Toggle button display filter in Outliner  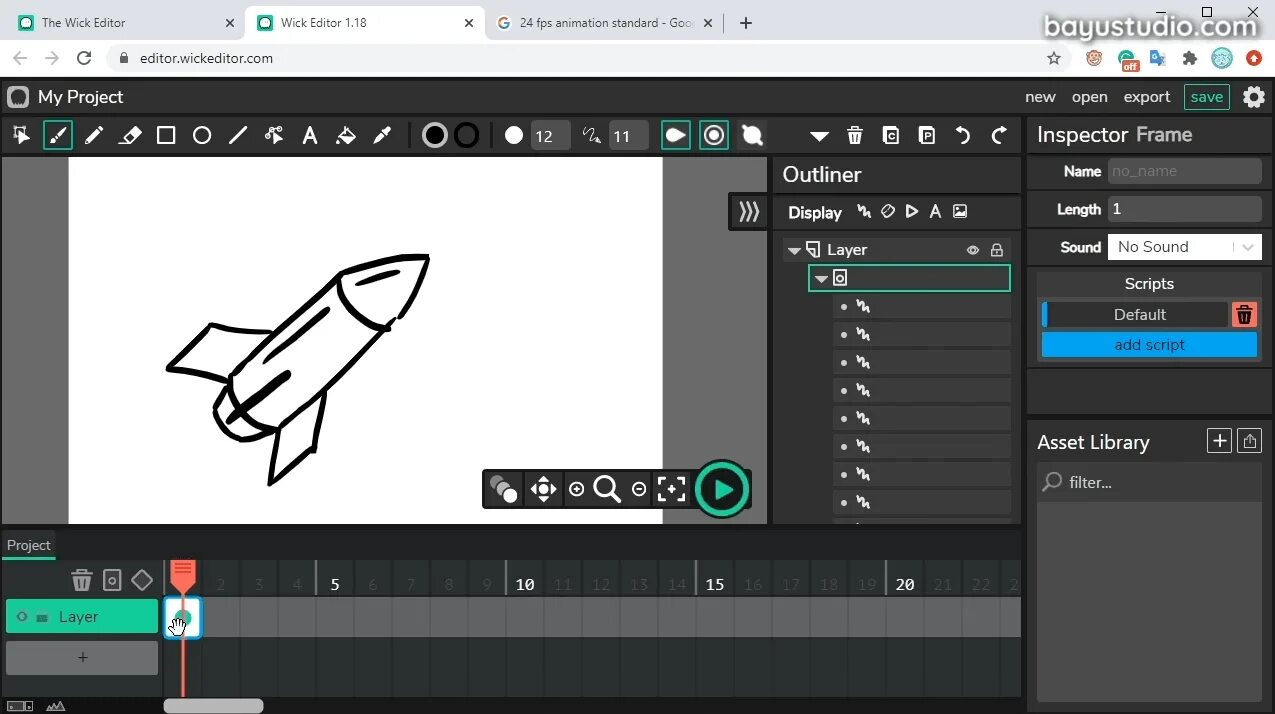(x=888, y=212)
